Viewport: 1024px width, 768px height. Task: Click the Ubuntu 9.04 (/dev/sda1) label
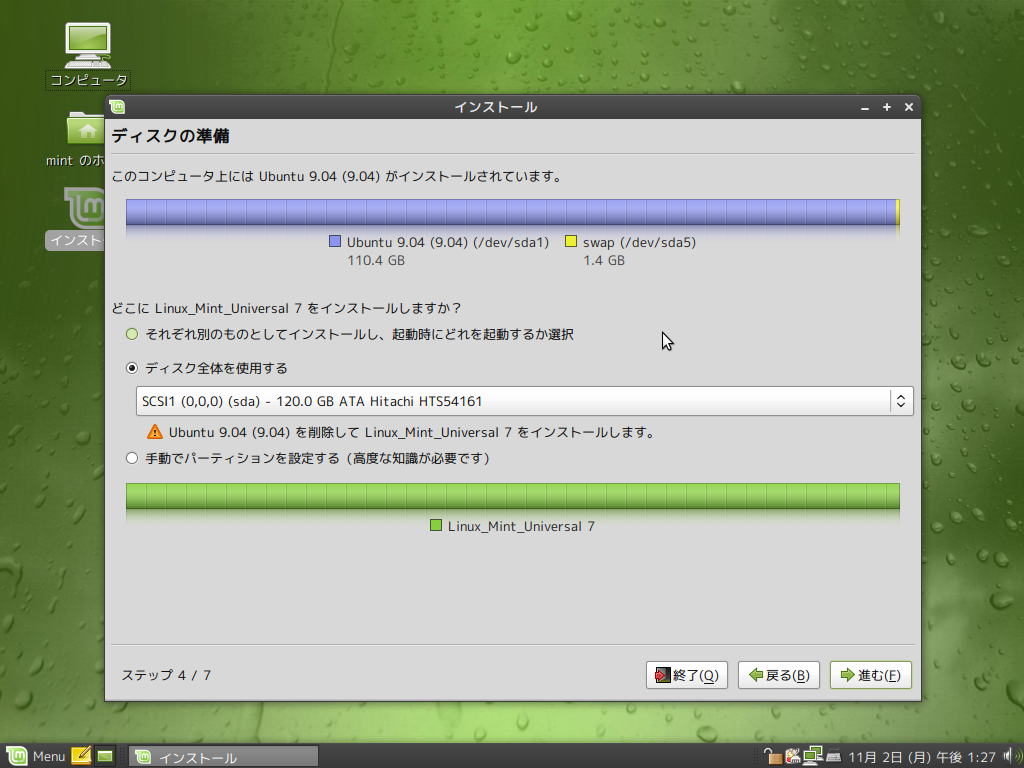(x=447, y=242)
